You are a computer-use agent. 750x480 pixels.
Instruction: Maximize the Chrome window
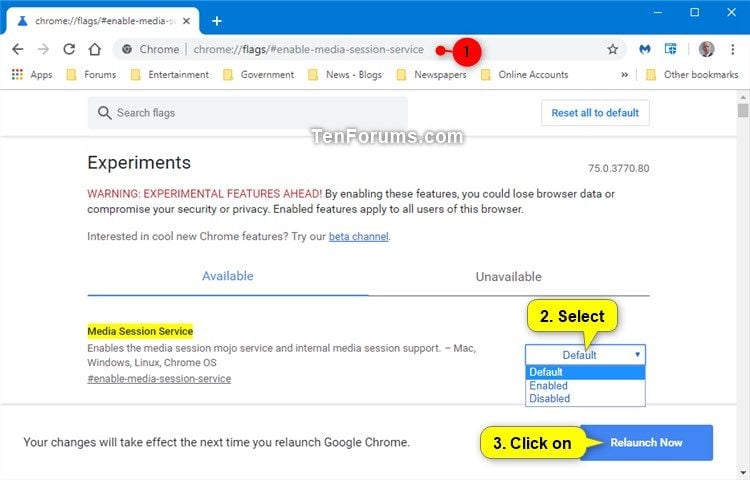[695, 12]
